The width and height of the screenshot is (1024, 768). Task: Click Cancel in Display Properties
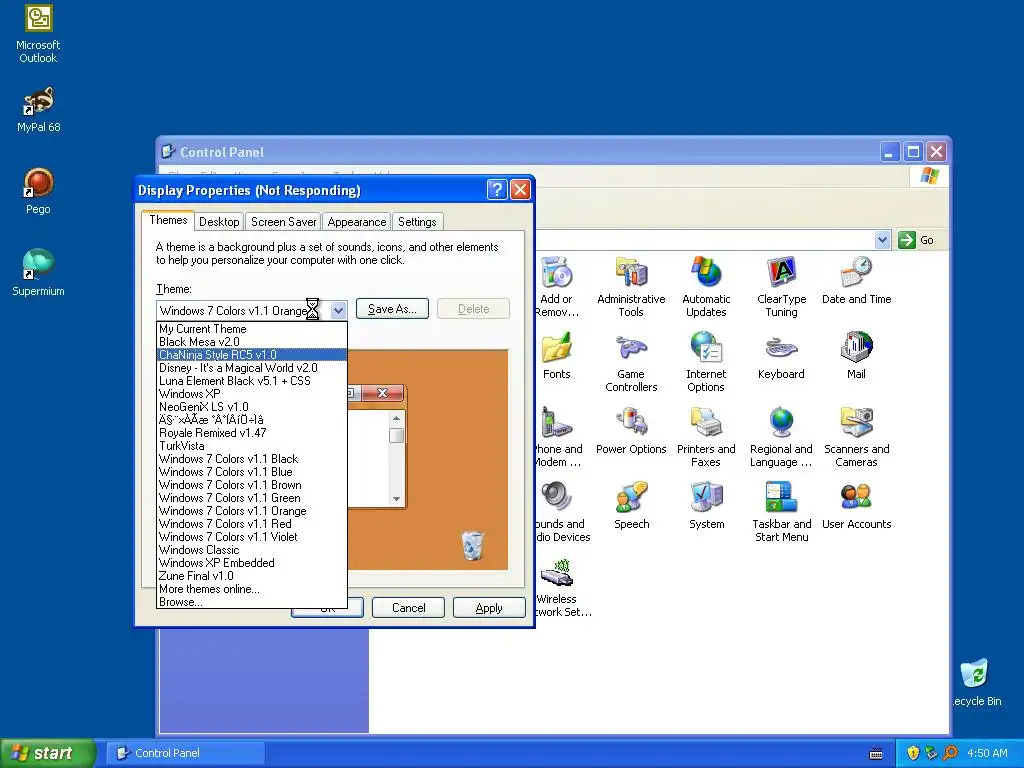[x=408, y=608]
